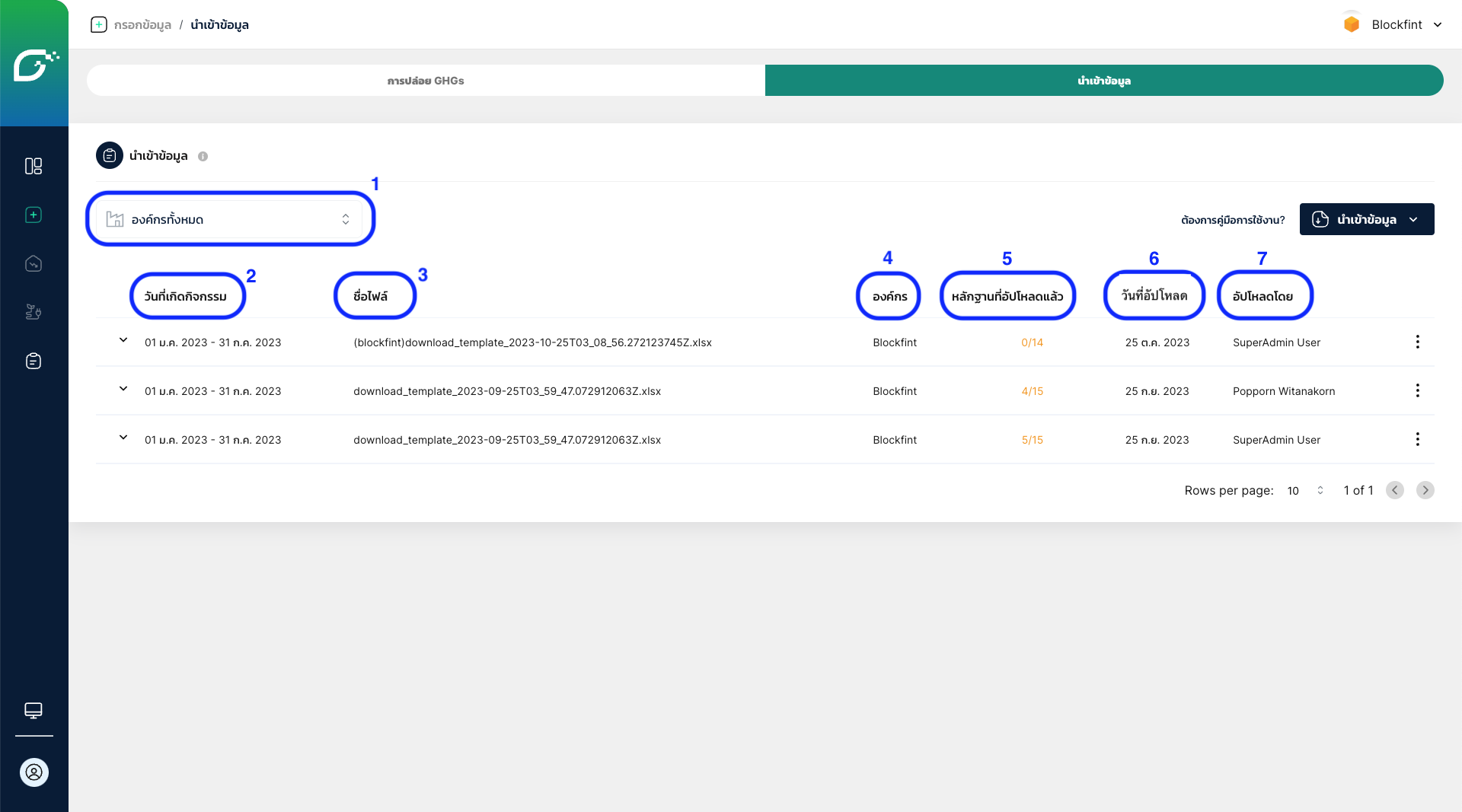
Task: Open the องค์กรทั้งหมด organization dropdown
Action: click(x=229, y=219)
